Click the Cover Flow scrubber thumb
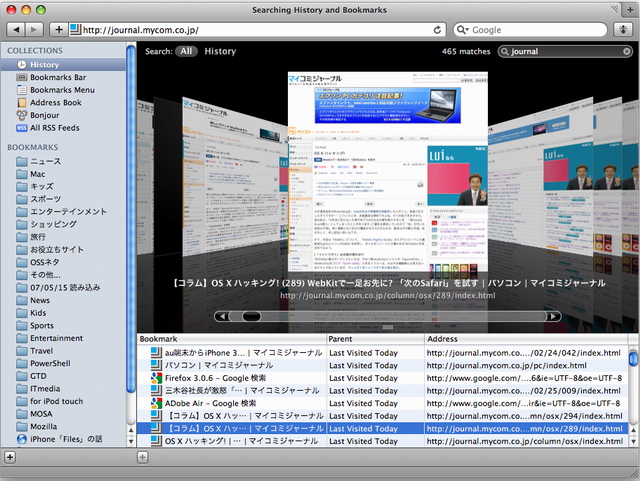This screenshot has width=640, height=481. tap(251, 316)
